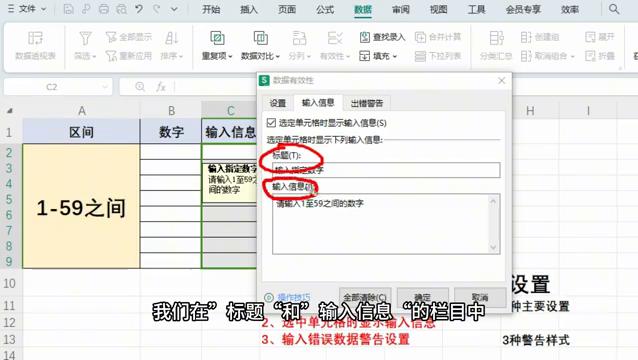Click the text area scrollbar up arrow

click(493, 201)
